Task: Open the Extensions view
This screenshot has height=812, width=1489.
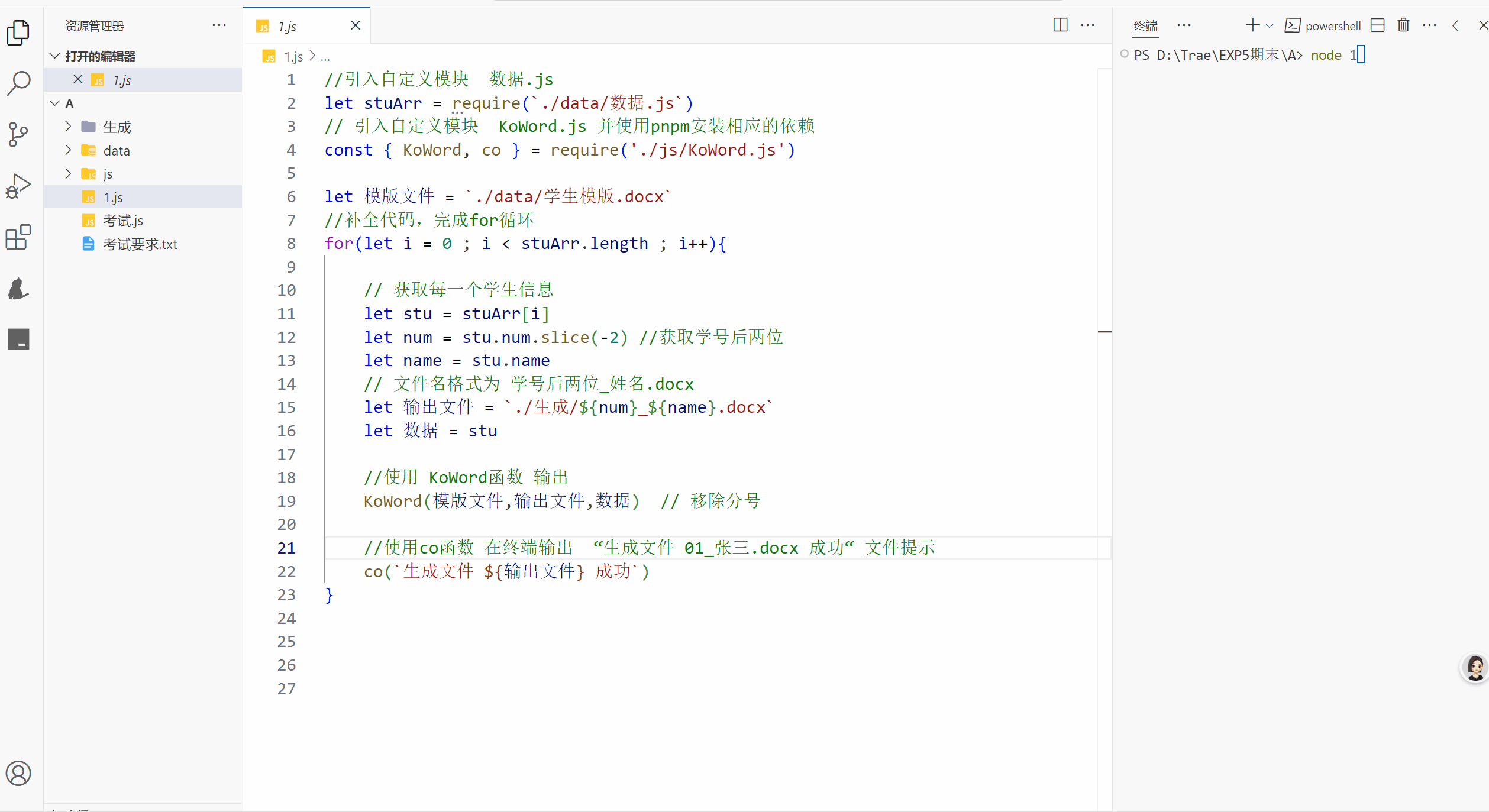Action: click(x=18, y=237)
